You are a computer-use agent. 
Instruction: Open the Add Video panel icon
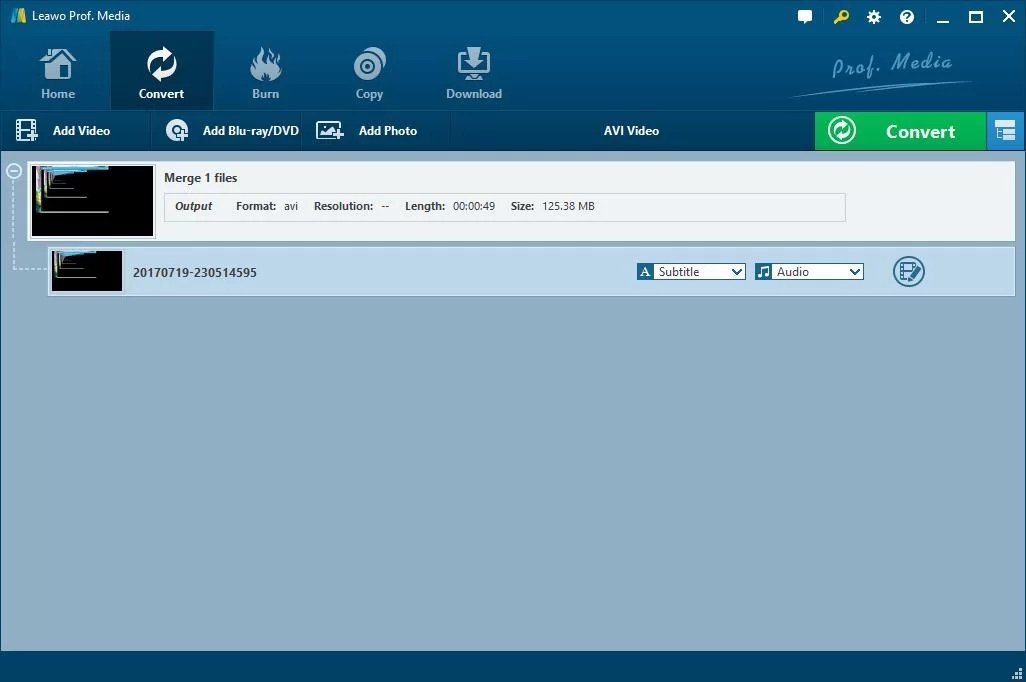[25, 130]
